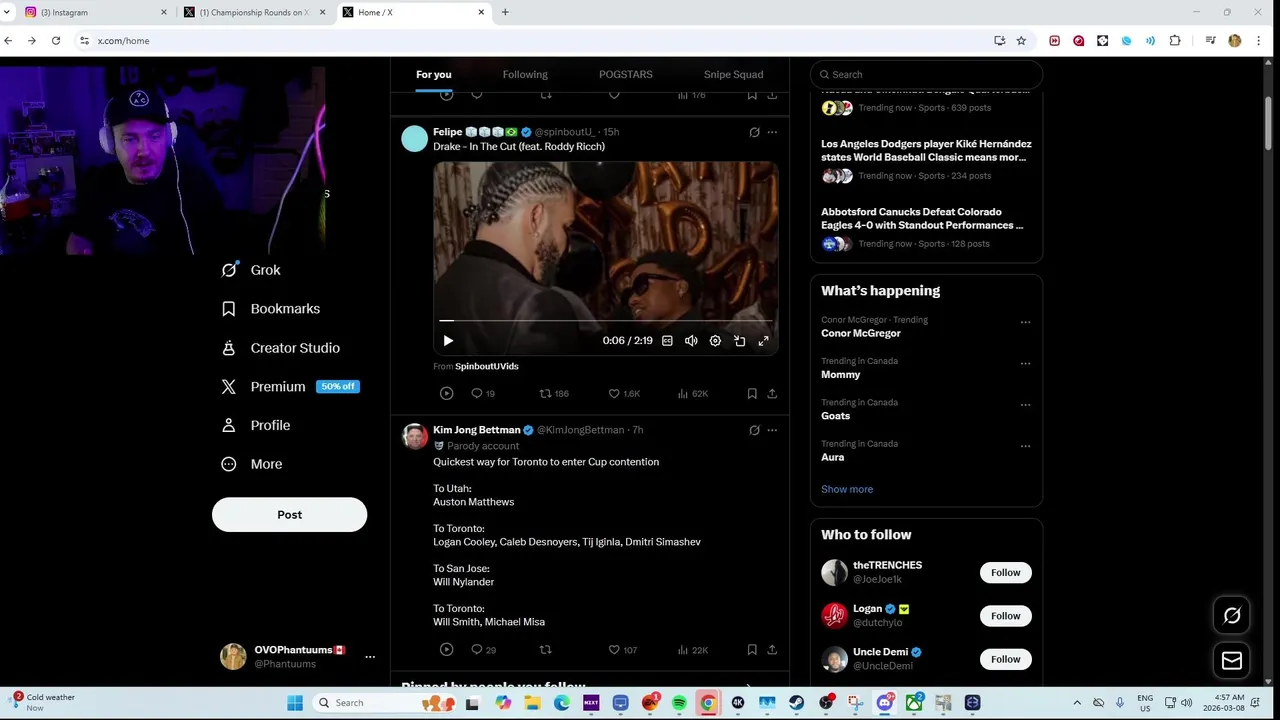Image resolution: width=1280 pixels, height=720 pixels.
Task: Open Windows Start menu
Action: pos(295,703)
